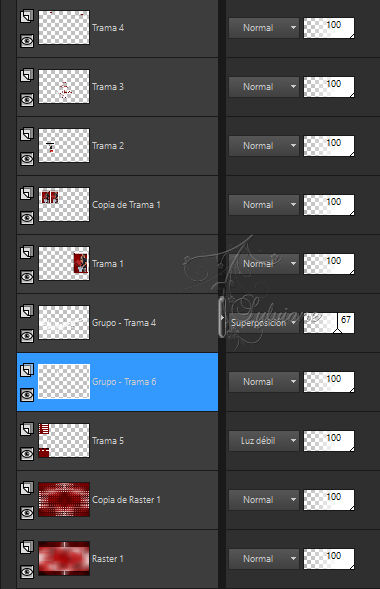Adjust the opacity slider set to 67
The height and width of the screenshot is (589, 380).
click(x=329, y=323)
